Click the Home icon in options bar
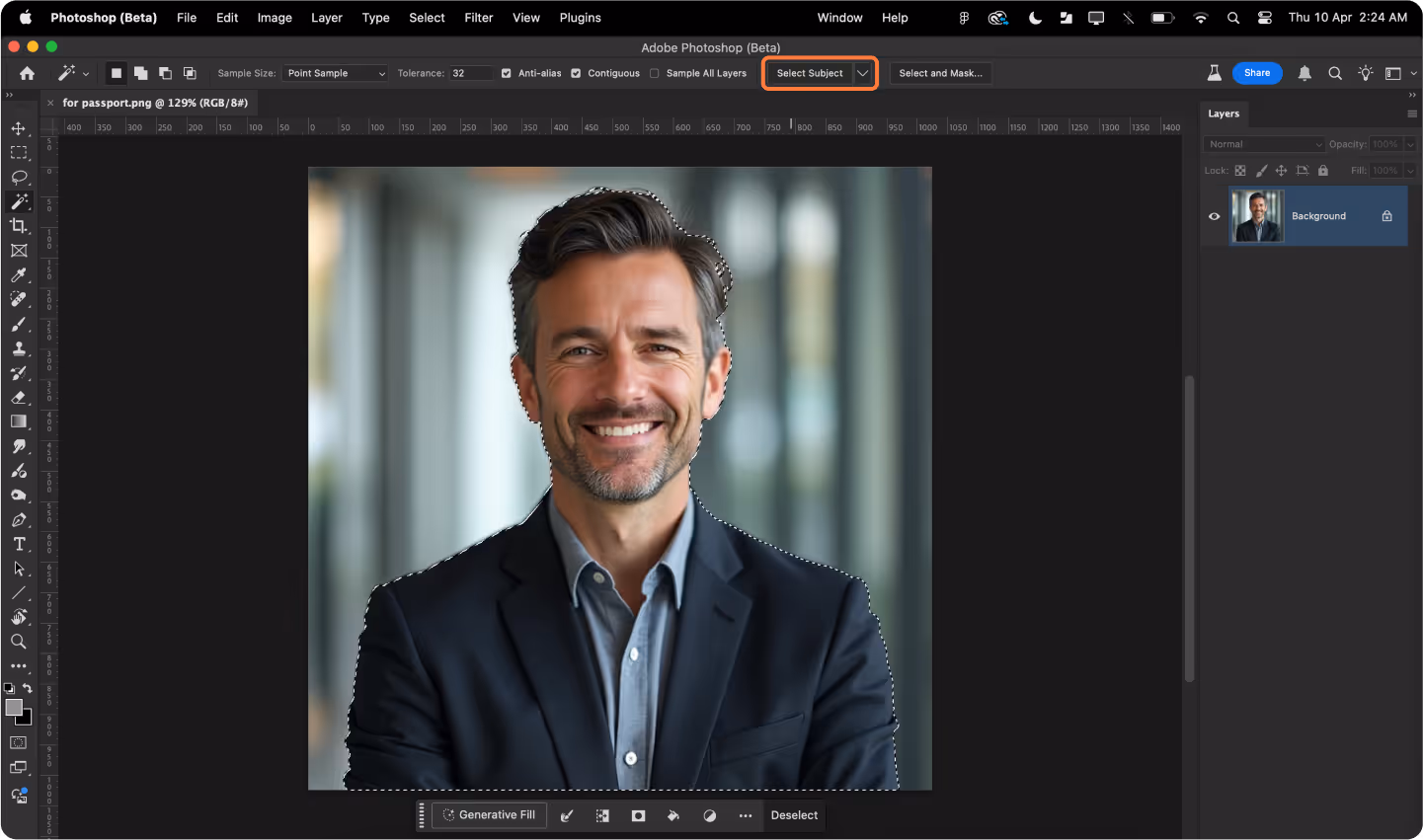The width and height of the screenshot is (1423, 840). [x=28, y=73]
